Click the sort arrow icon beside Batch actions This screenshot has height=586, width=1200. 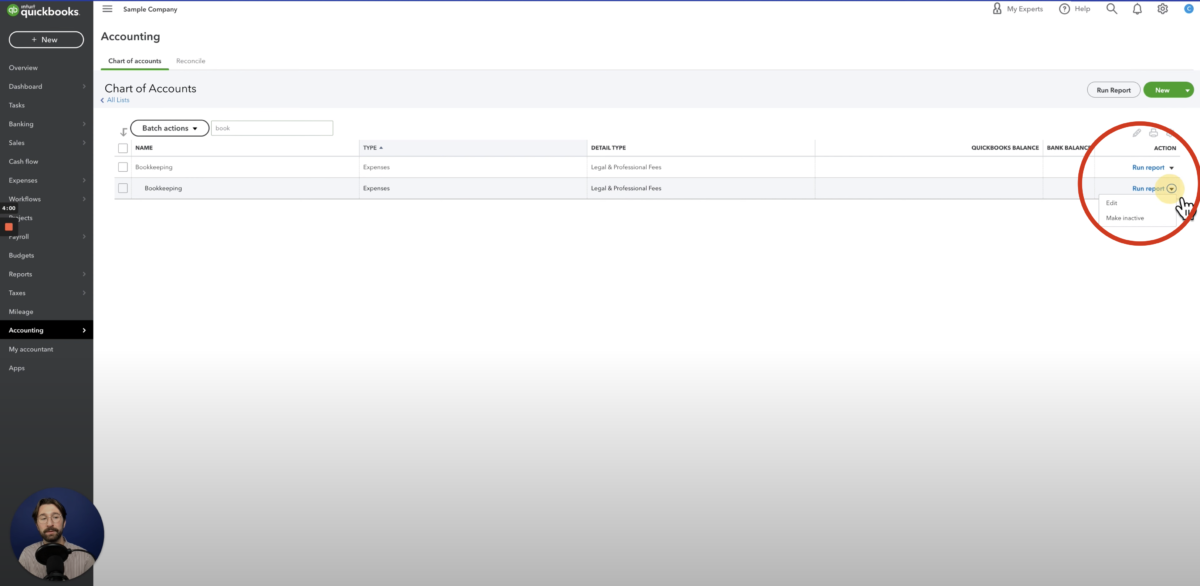coord(123,131)
